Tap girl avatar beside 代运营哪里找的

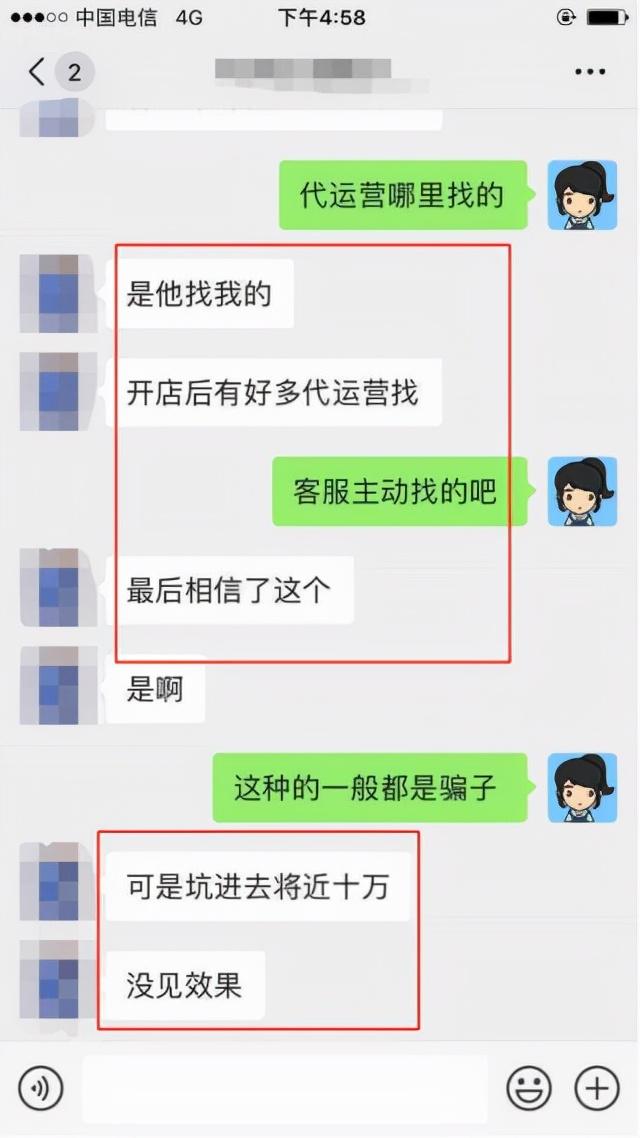pyautogui.click(x=582, y=195)
